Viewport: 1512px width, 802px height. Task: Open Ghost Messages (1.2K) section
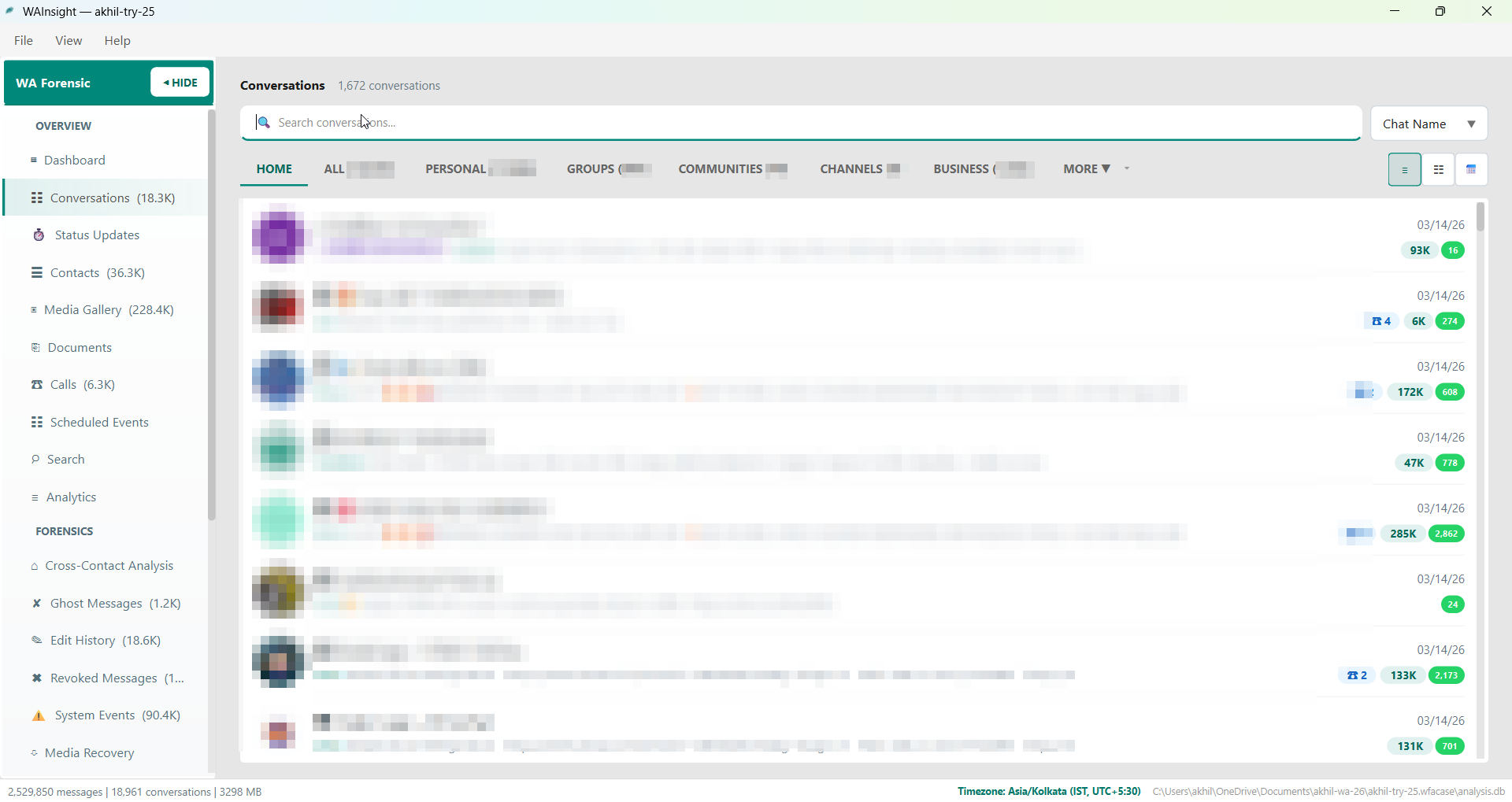click(106, 603)
